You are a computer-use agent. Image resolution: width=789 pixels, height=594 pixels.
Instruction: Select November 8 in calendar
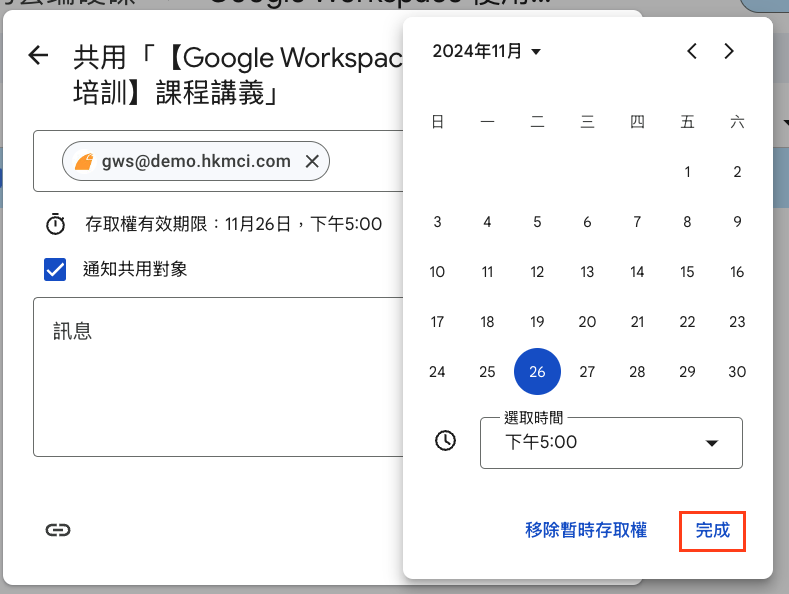pyautogui.click(x=687, y=222)
